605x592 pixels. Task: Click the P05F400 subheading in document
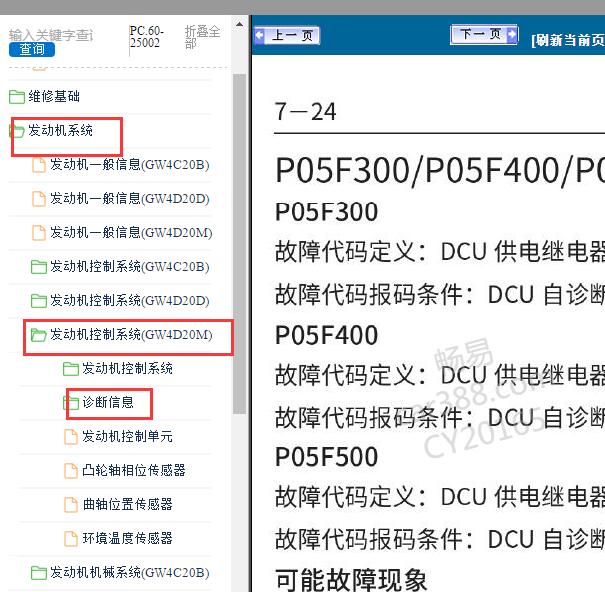click(326, 335)
